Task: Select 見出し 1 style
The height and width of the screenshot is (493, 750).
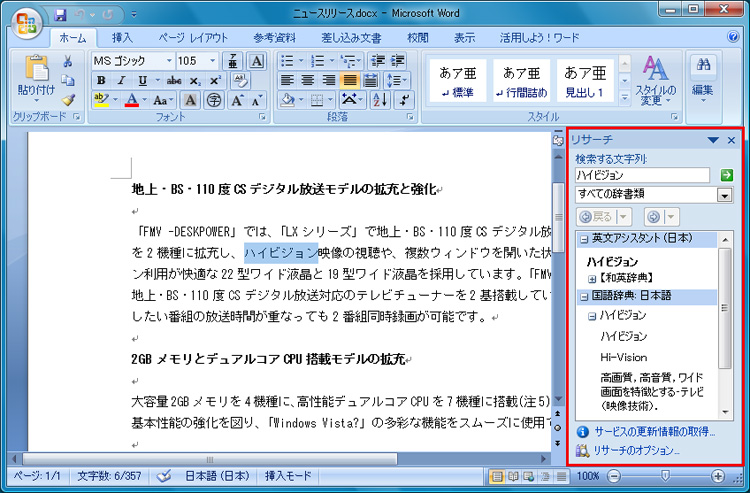Action: coord(585,80)
